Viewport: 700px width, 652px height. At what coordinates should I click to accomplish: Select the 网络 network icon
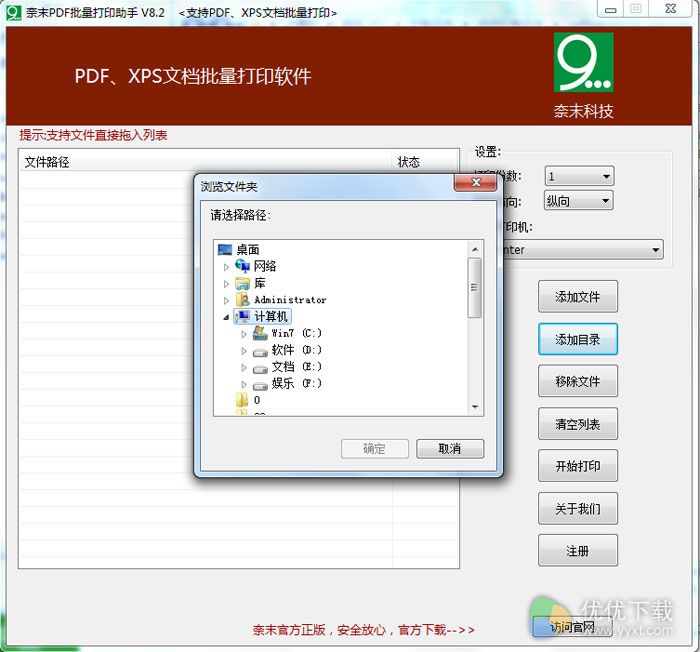click(243, 266)
